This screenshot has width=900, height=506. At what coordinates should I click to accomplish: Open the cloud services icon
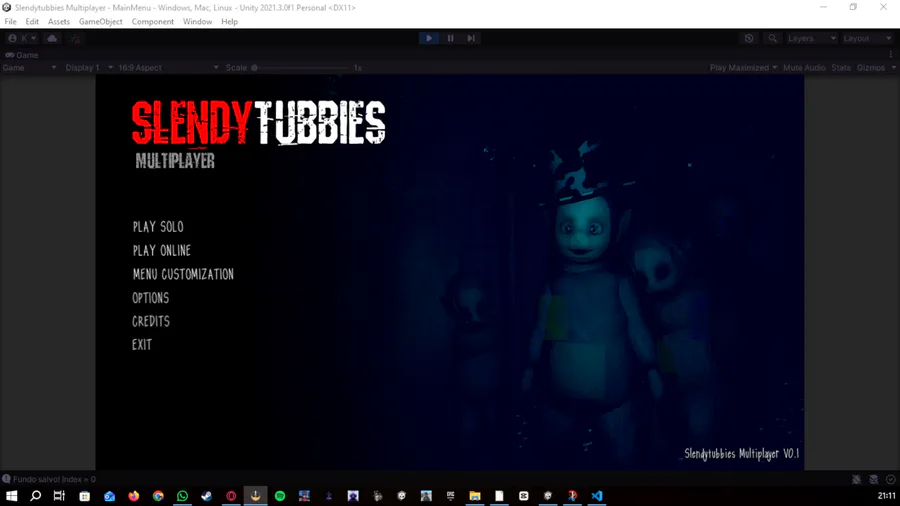tap(52, 38)
